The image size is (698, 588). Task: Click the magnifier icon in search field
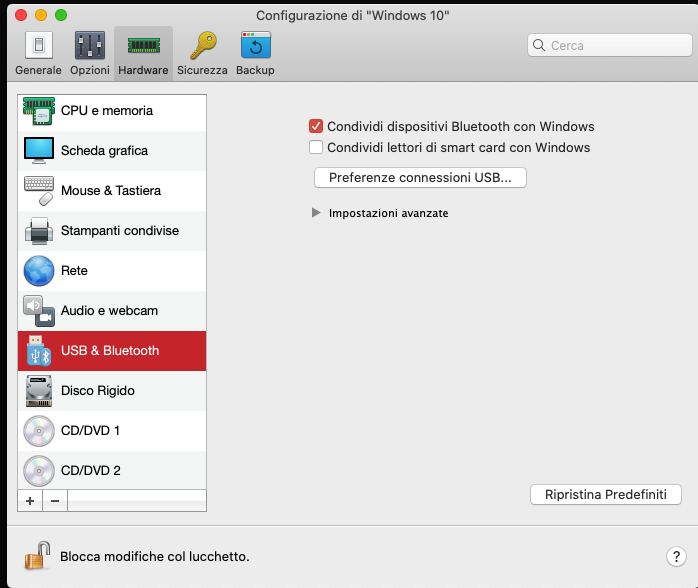pos(539,45)
